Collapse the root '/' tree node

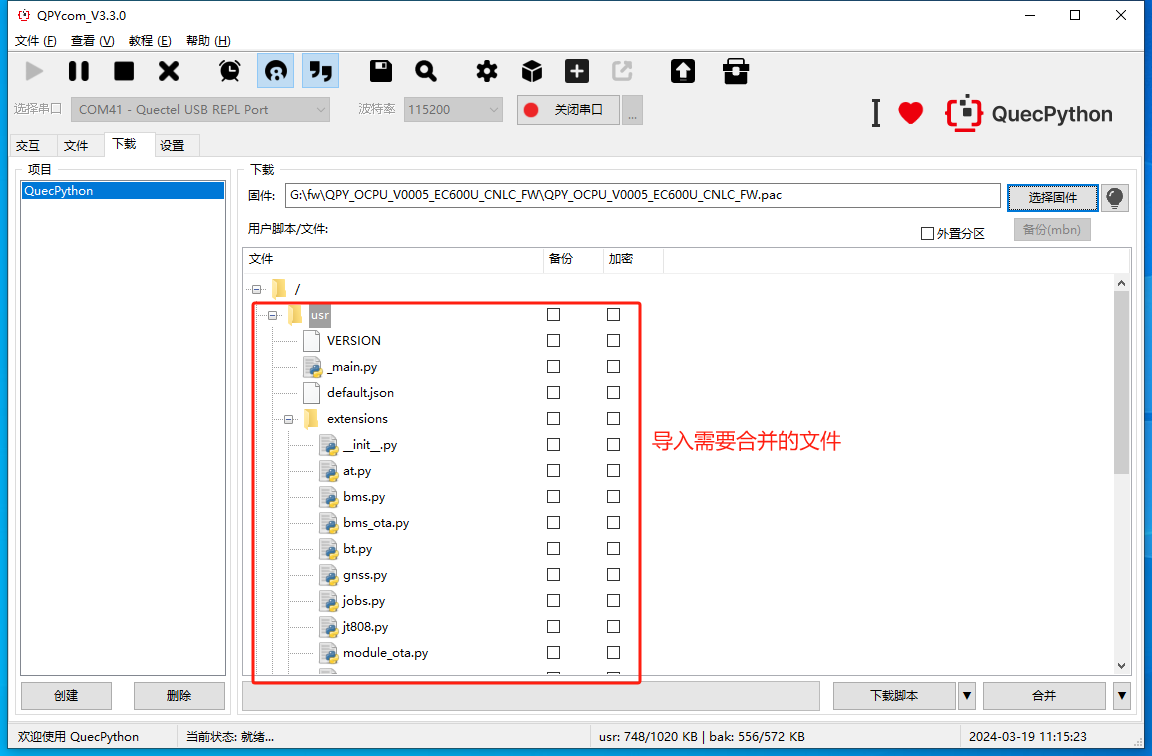click(x=256, y=289)
